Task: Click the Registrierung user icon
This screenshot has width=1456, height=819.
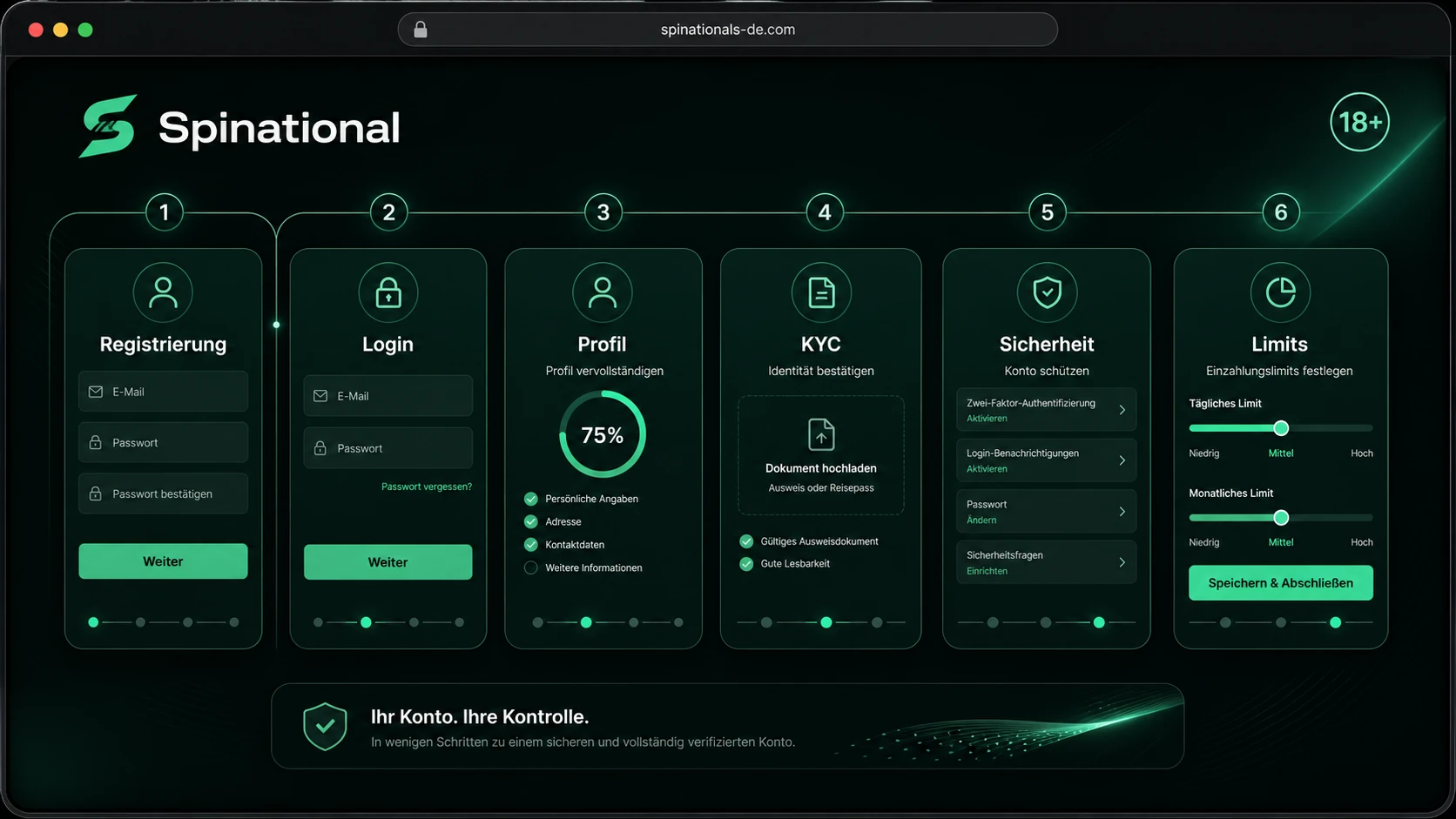Action: coord(163,292)
